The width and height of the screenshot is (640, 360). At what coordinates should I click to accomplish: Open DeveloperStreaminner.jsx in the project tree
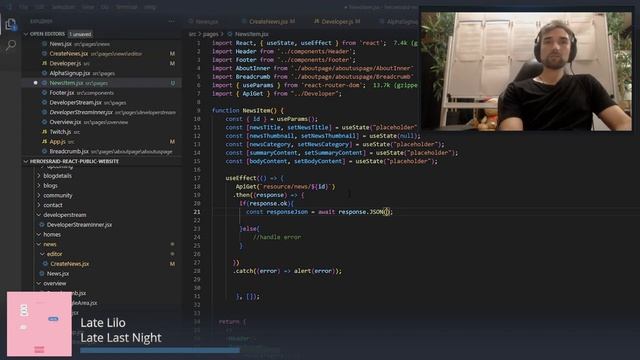[x=79, y=225]
